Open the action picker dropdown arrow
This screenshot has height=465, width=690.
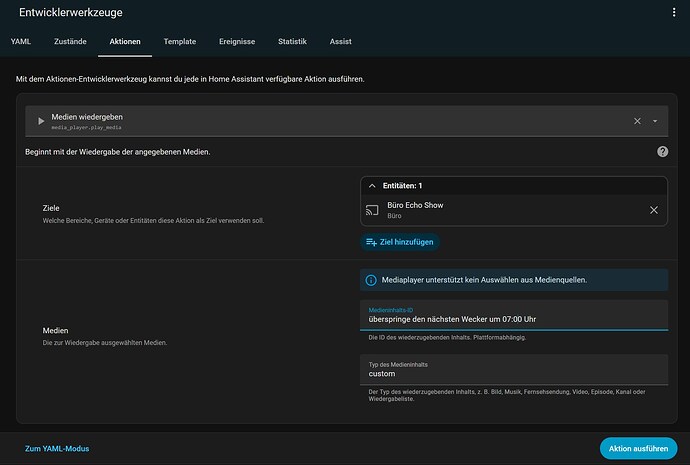(655, 121)
